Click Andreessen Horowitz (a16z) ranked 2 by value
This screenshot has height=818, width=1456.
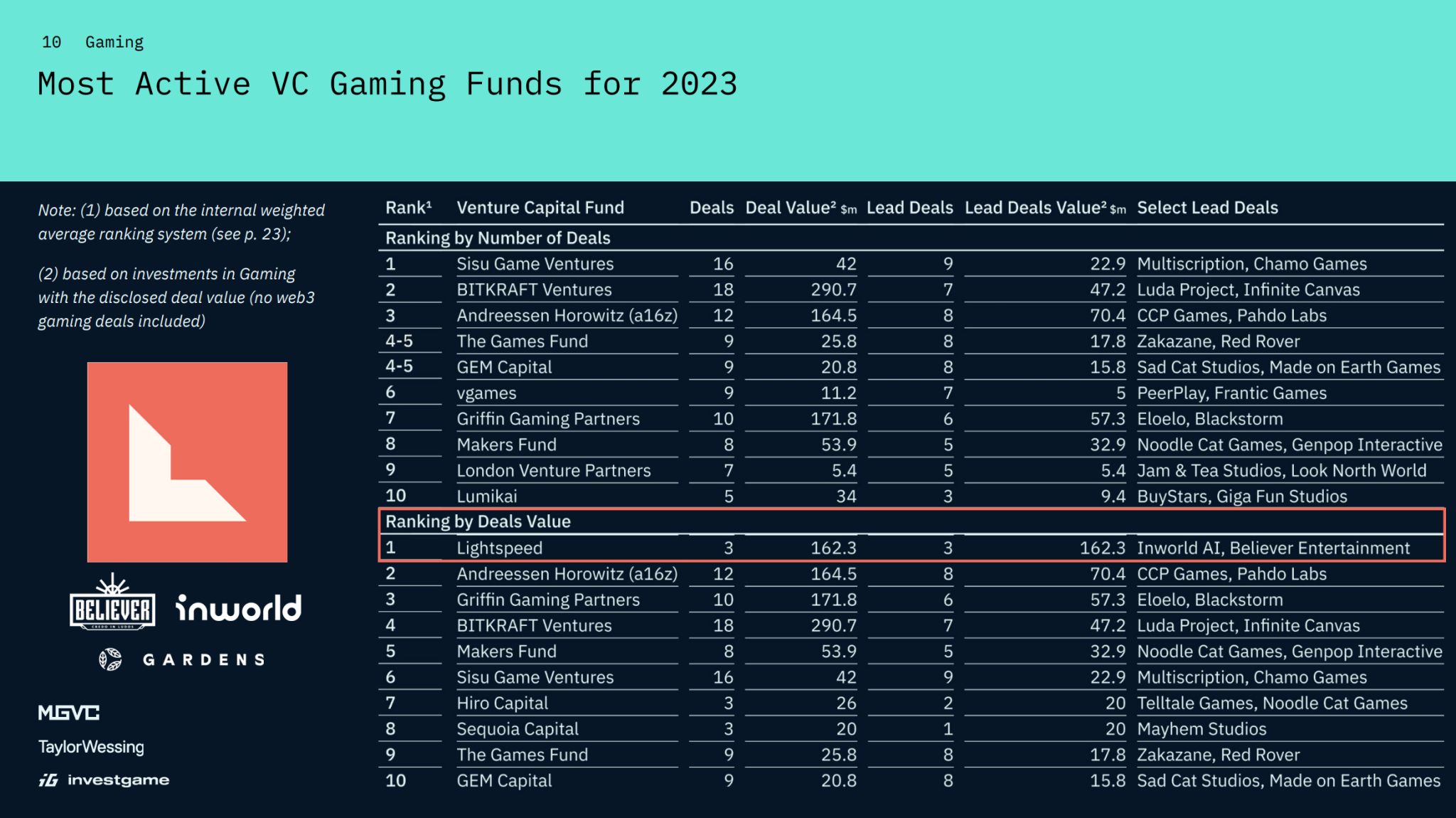[x=567, y=574]
